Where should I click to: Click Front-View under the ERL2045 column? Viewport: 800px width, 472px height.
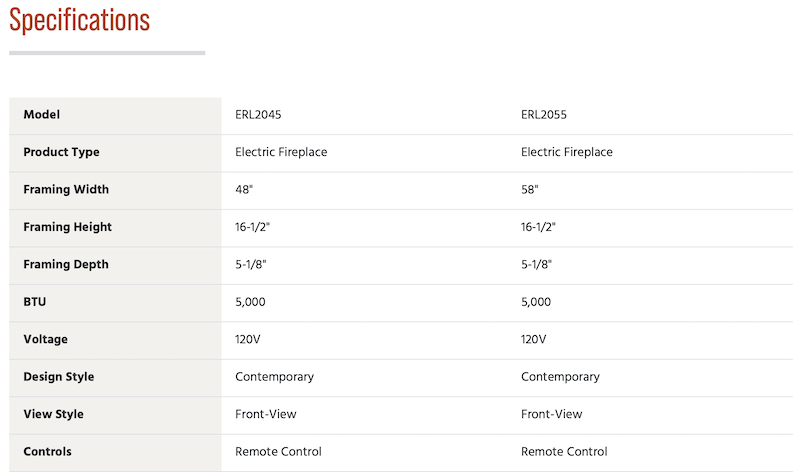[x=266, y=414]
